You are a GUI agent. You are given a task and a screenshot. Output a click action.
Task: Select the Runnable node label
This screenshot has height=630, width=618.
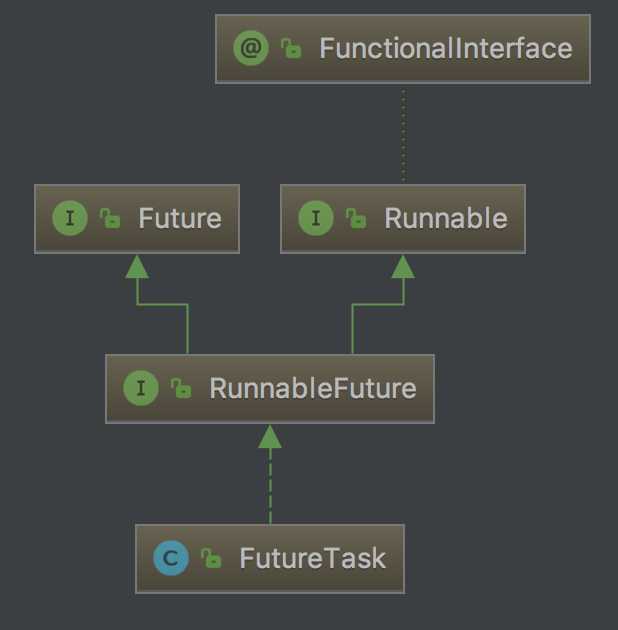click(446, 219)
